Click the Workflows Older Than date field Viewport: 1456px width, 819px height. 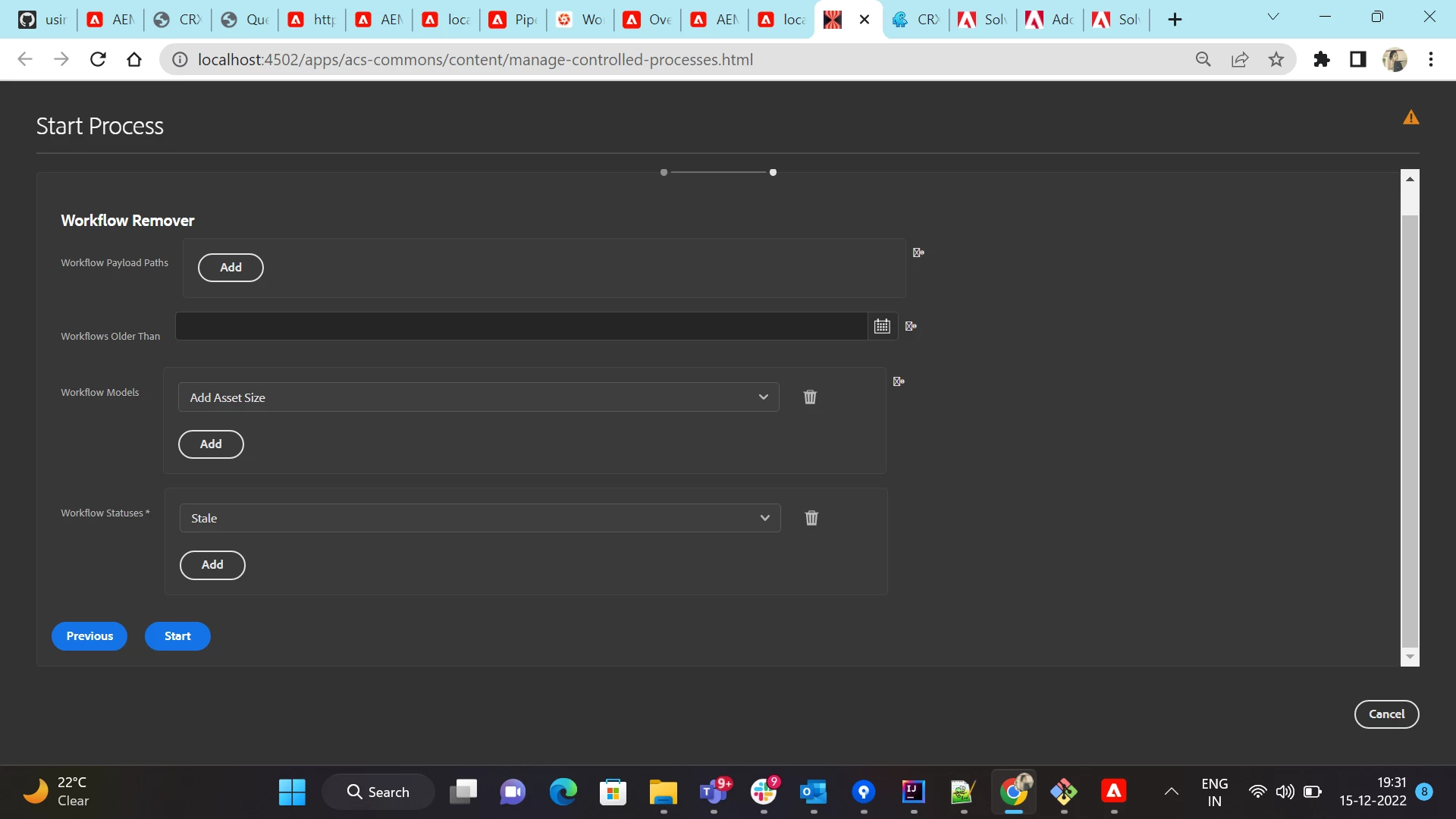pos(521,326)
